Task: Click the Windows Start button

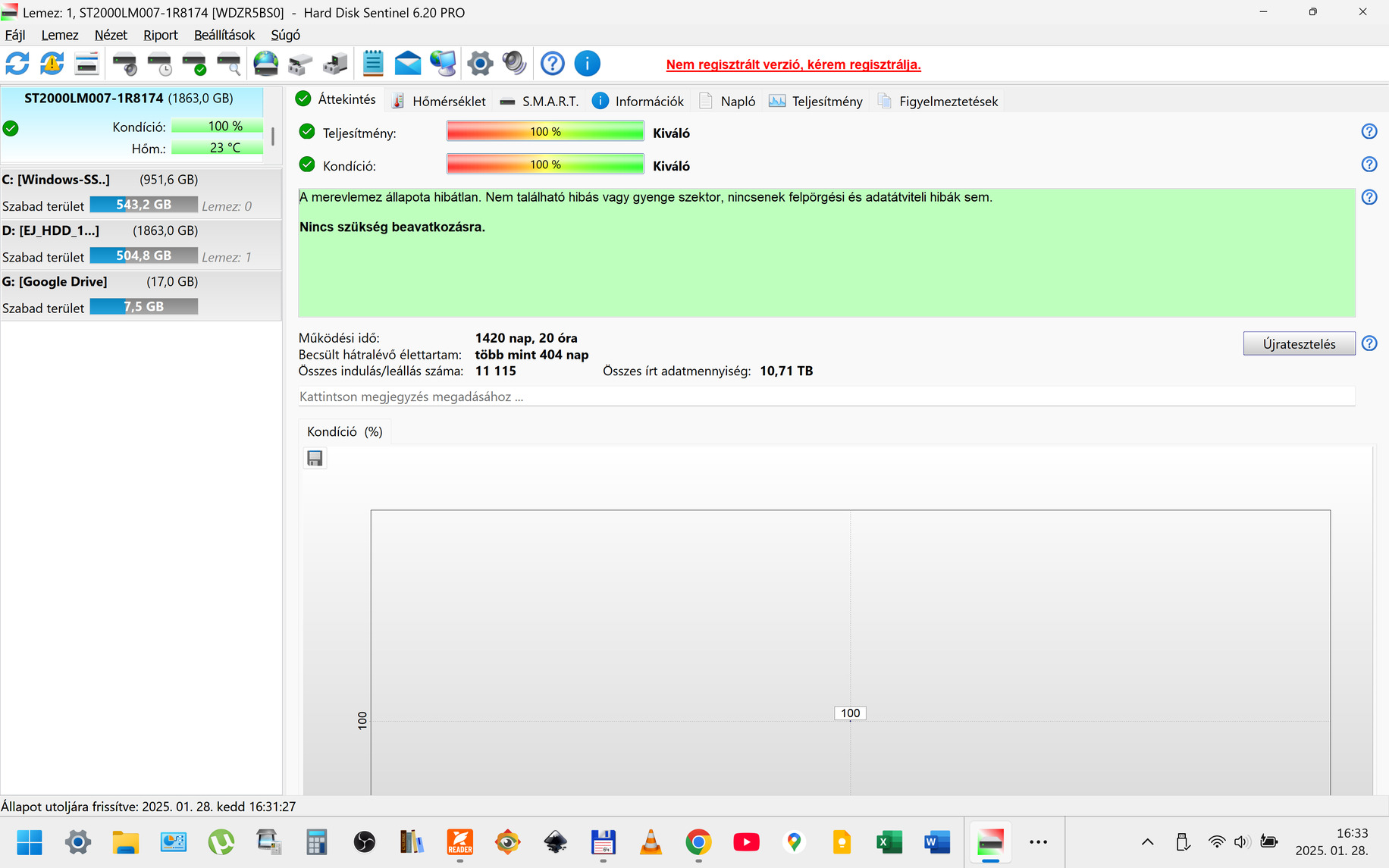Action: point(30,842)
